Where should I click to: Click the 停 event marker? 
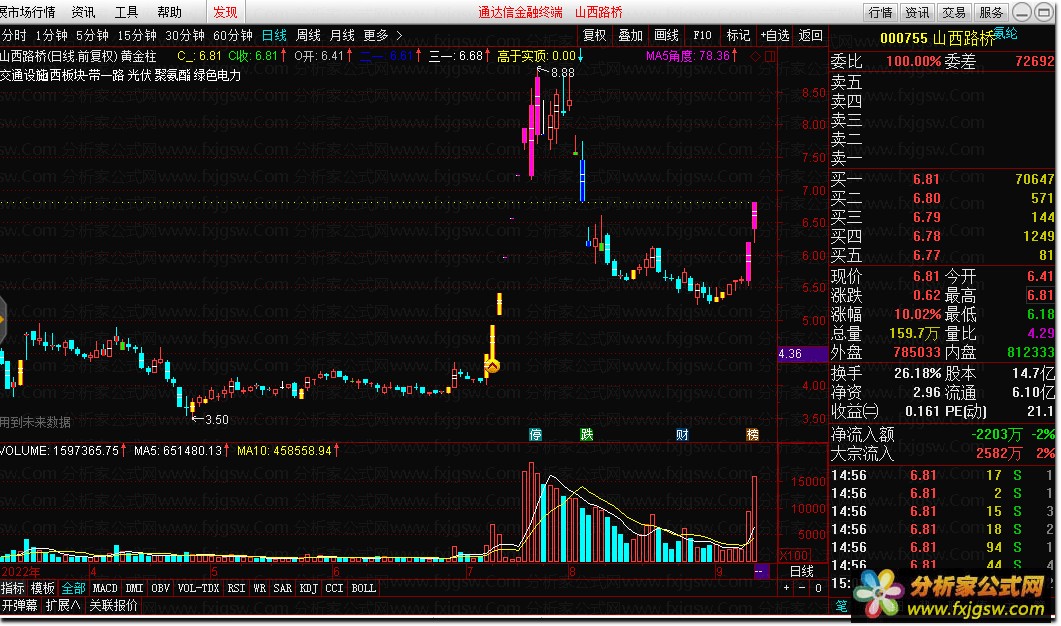click(535, 434)
